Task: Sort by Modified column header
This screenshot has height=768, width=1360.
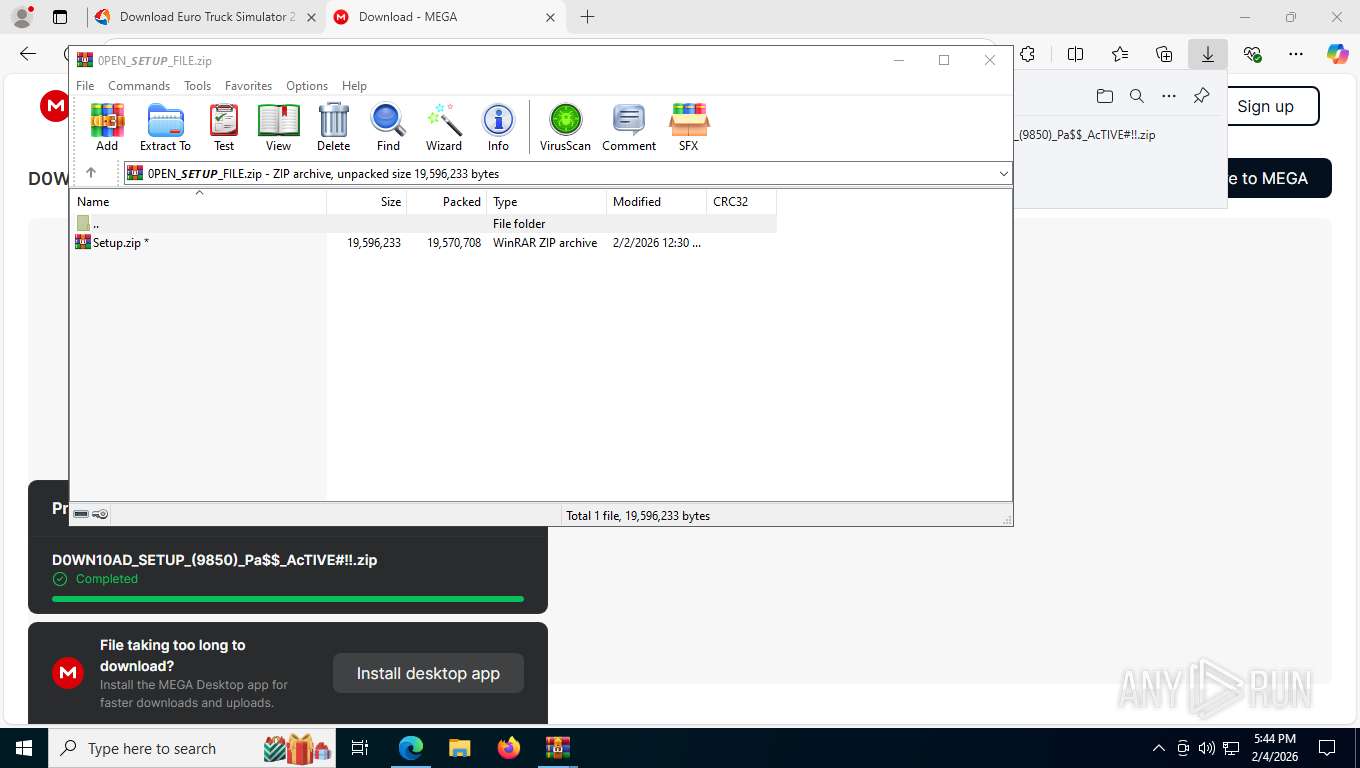Action: click(x=656, y=202)
